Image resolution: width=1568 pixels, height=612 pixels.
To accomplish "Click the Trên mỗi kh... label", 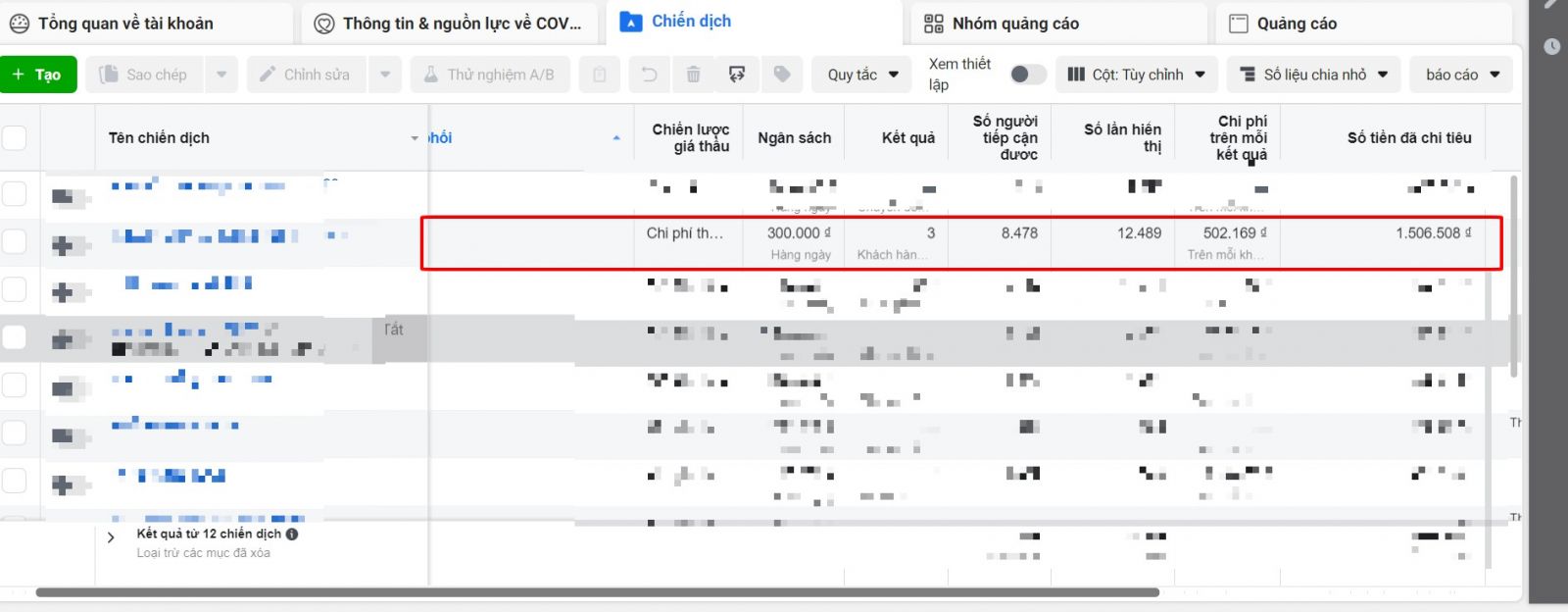I will (1225, 255).
